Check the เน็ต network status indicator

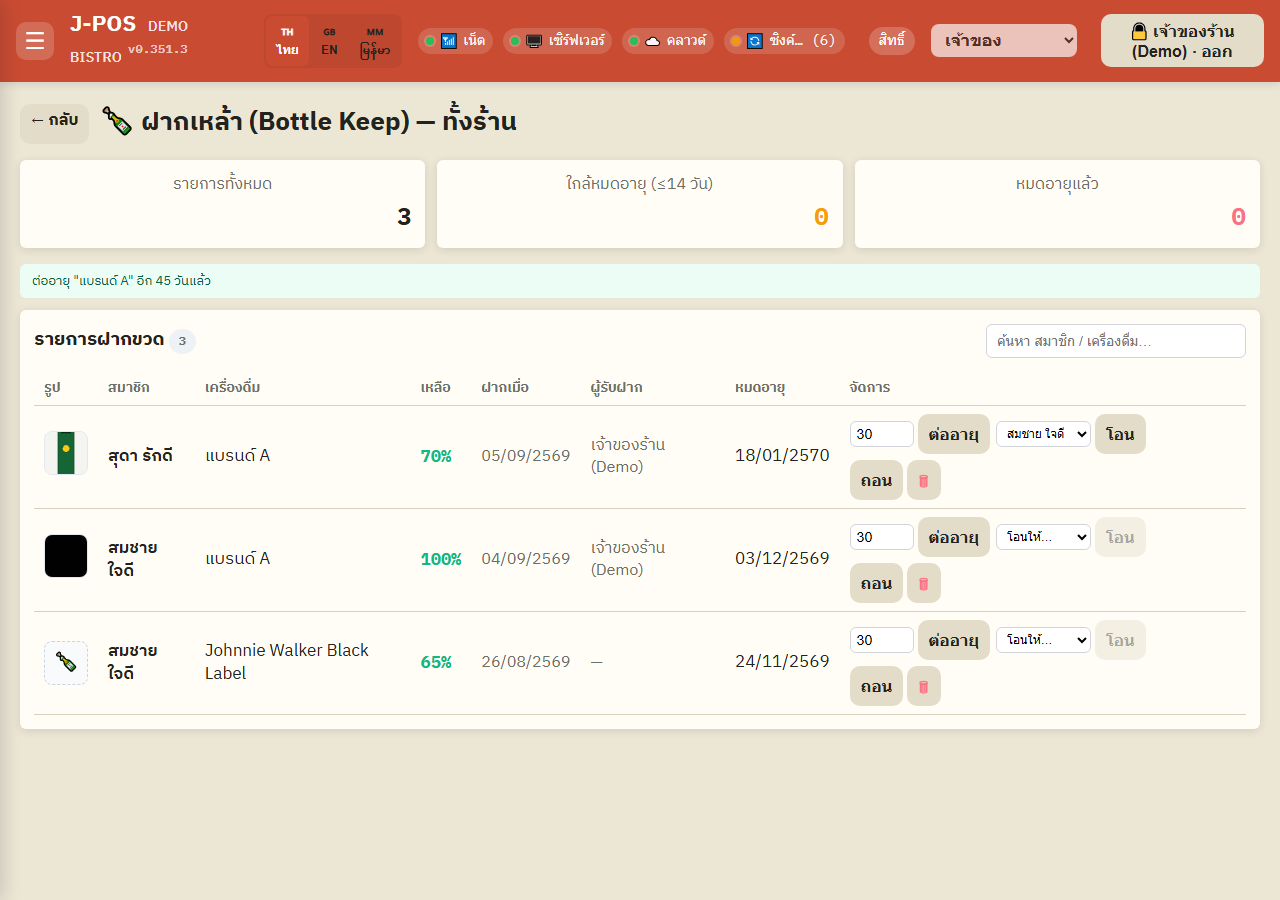[x=455, y=41]
